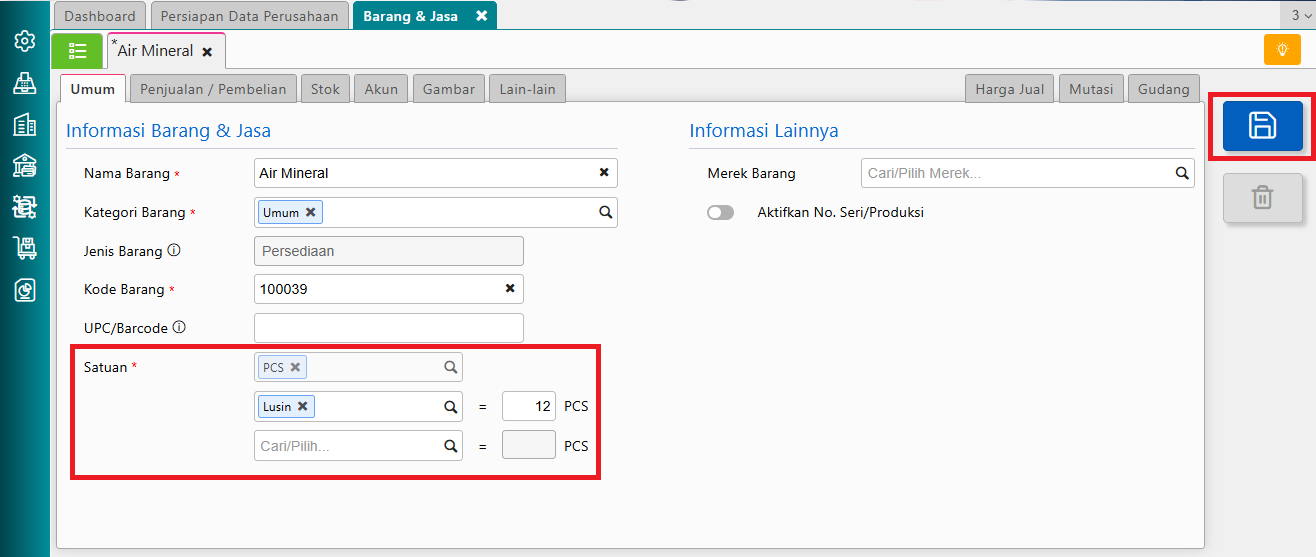Open the Gambar tab

click(449, 89)
